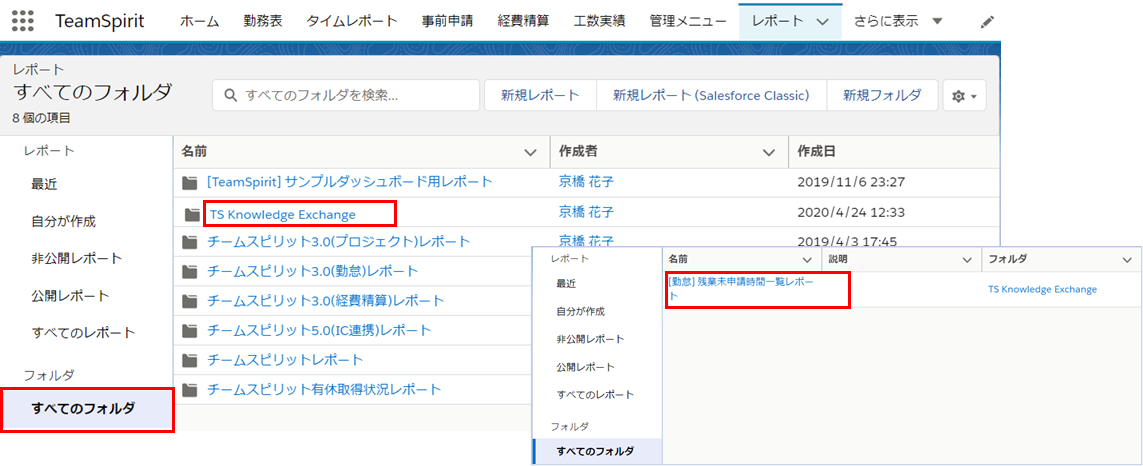Open [TeamSpirit] サンプルダッシュボード用レポート folder
The width and height of the screenshot is (1143, 466).
[x=351, y=182]
